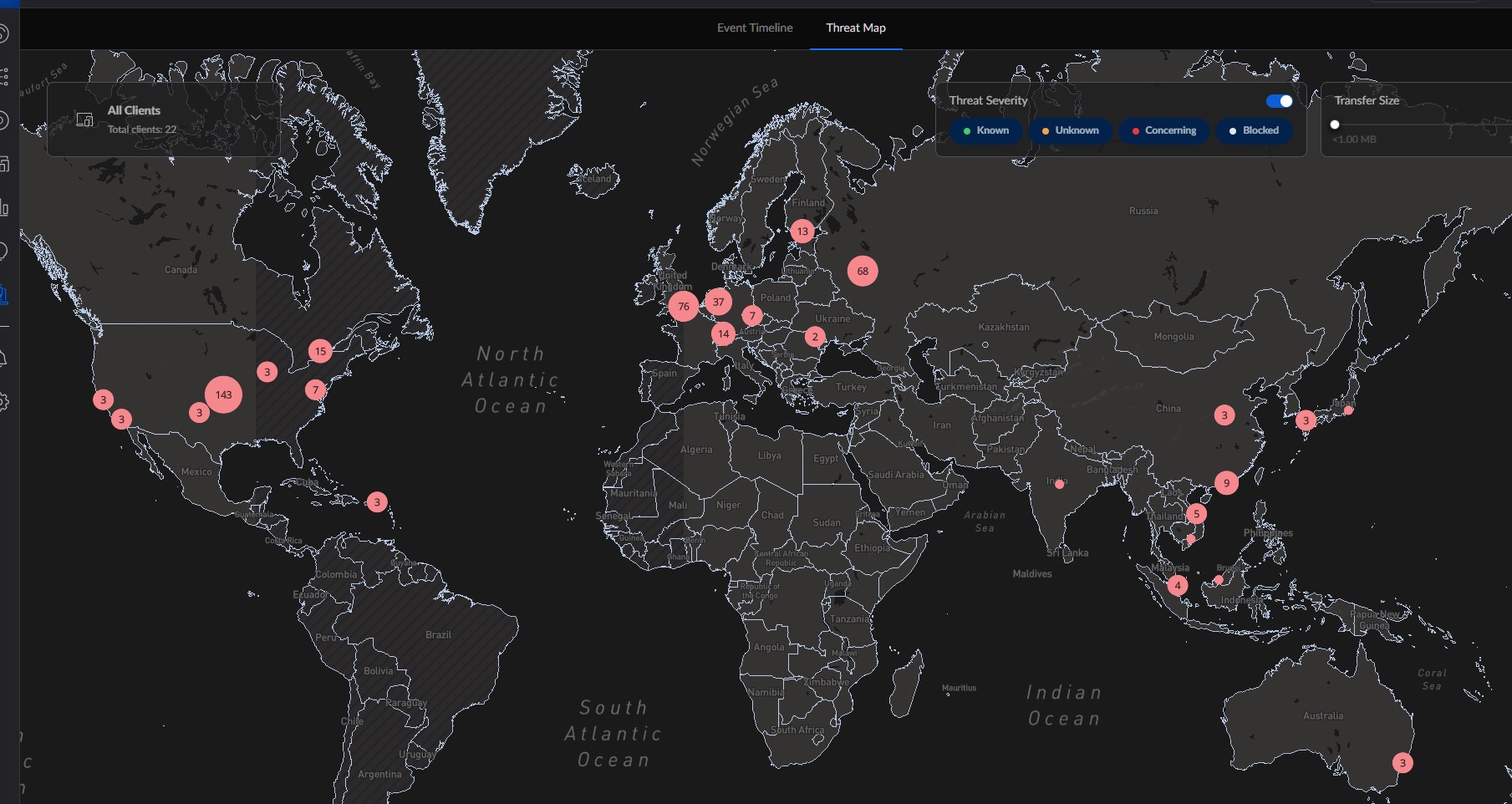This screenshot has width=1512, height=804.
Task: Click the All Clients devices icon
Action: (x=84, y=120)
